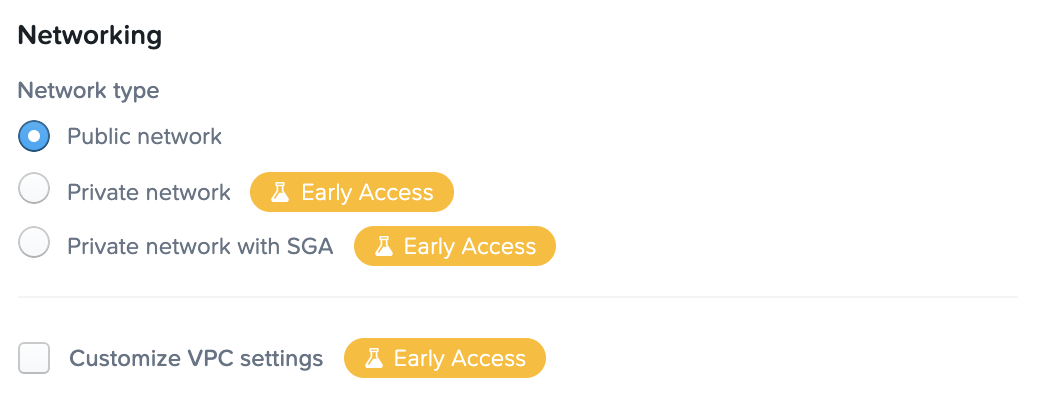This screenshot has height=410, width=1042.
Task: Click flask icon beside Private network option
Action: click(281, 192)
